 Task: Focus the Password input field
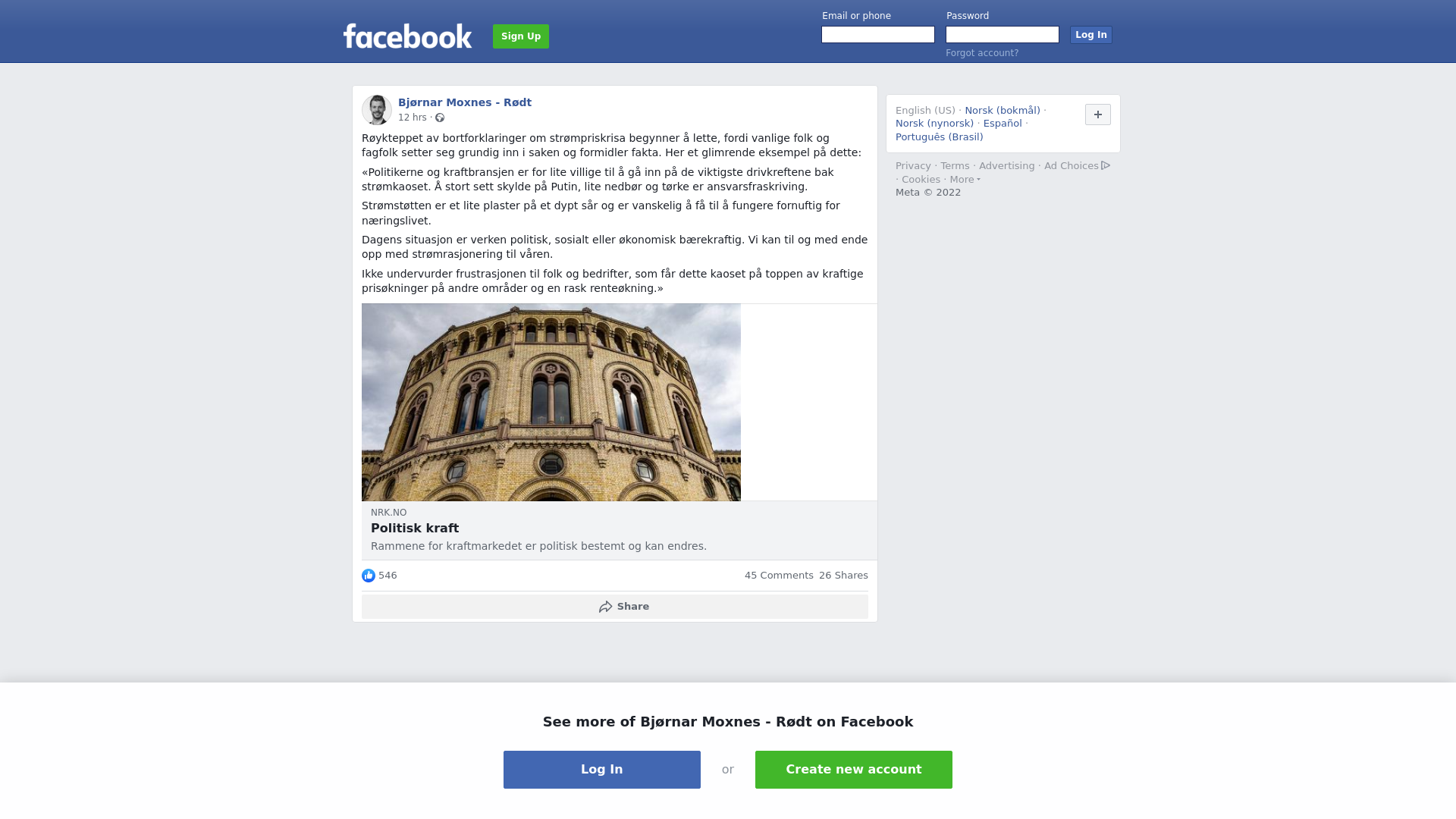[1003, 35]
